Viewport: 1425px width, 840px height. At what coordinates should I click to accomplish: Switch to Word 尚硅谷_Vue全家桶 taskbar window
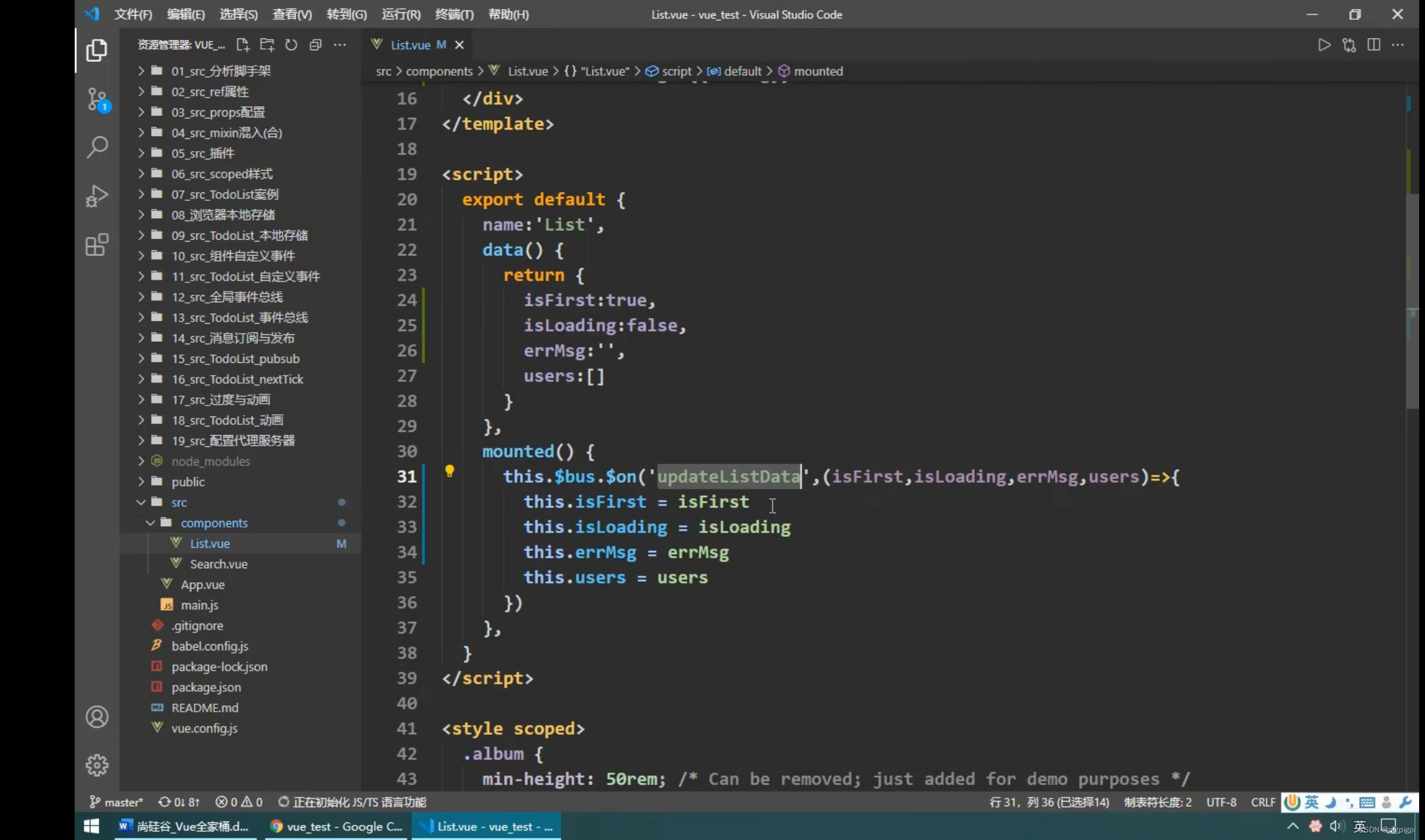point(186,827)
